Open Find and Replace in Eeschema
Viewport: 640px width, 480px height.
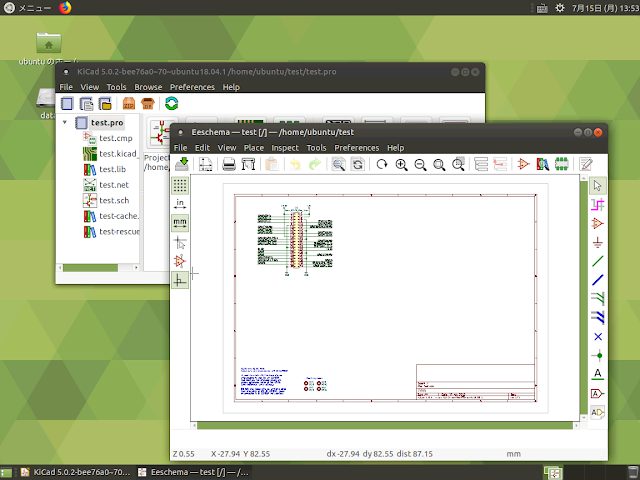(x=358, y=164)
